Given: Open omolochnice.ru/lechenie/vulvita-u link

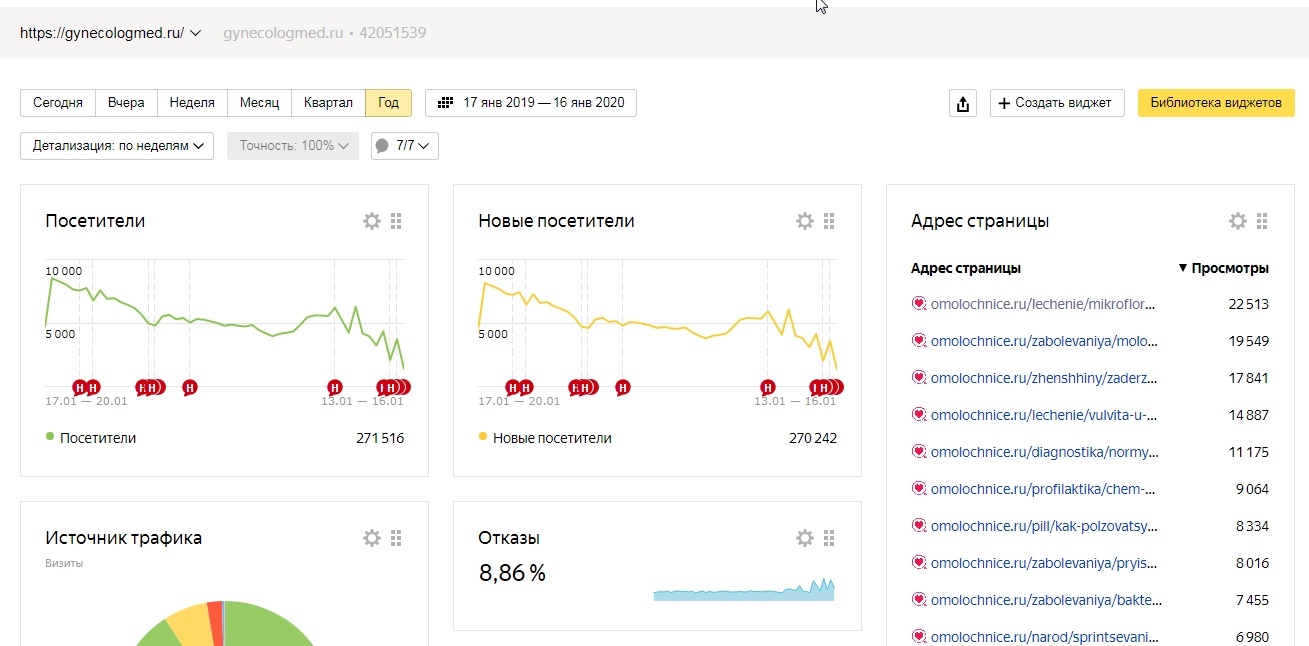Looking at the screenshot, I should 1043,415.
